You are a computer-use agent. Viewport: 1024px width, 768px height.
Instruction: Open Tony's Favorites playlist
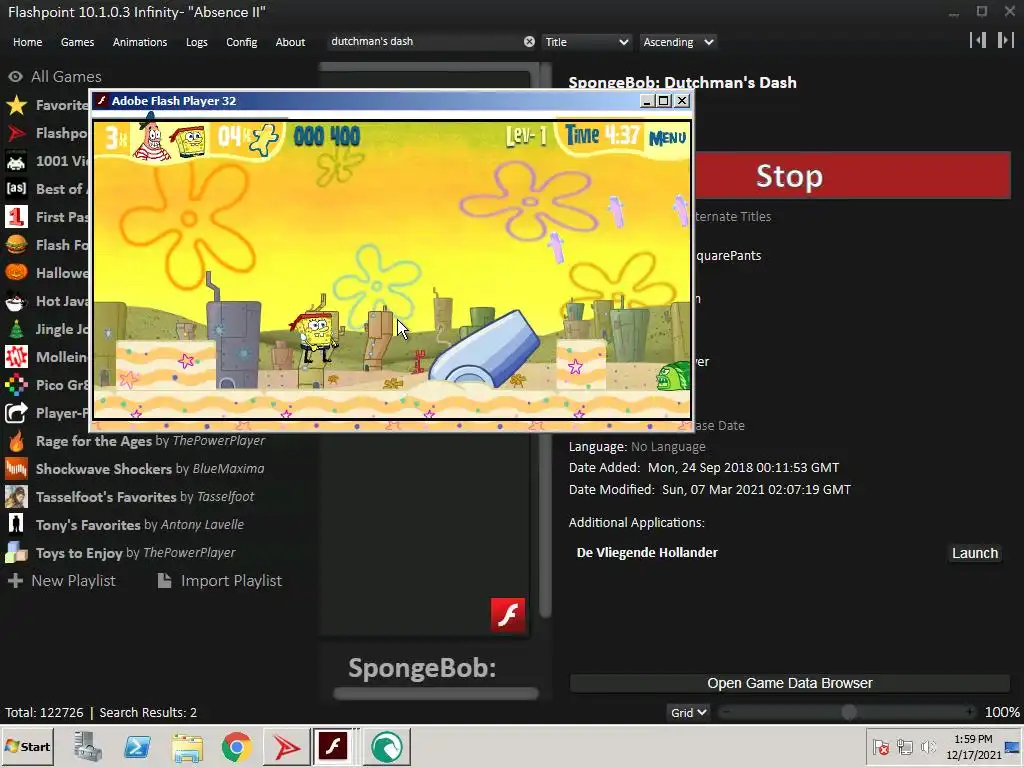tap(140, 525)
